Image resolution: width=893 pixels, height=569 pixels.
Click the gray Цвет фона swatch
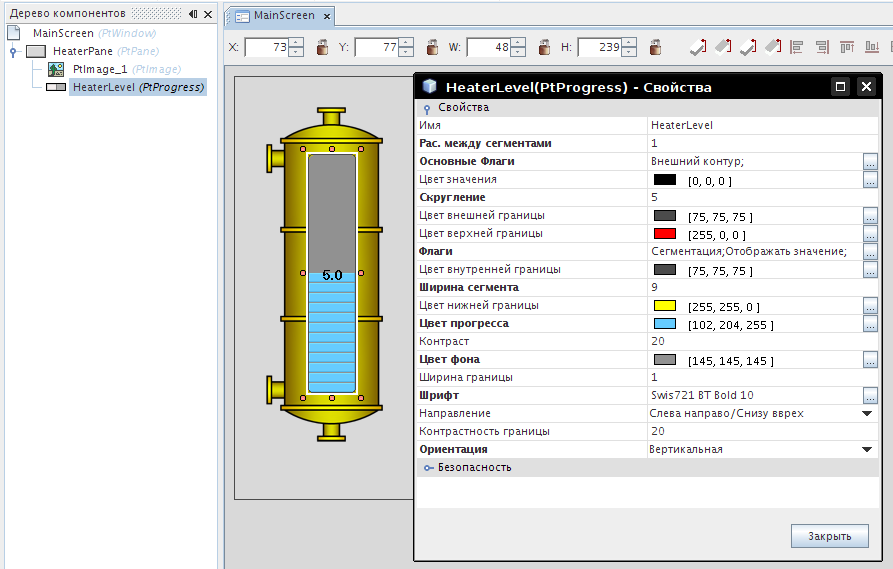click(665, 360)
